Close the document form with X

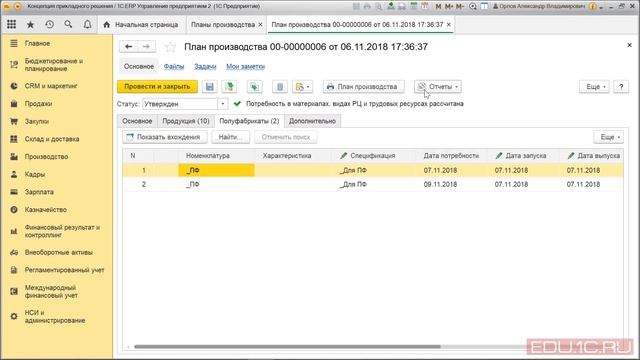(629, 45)
